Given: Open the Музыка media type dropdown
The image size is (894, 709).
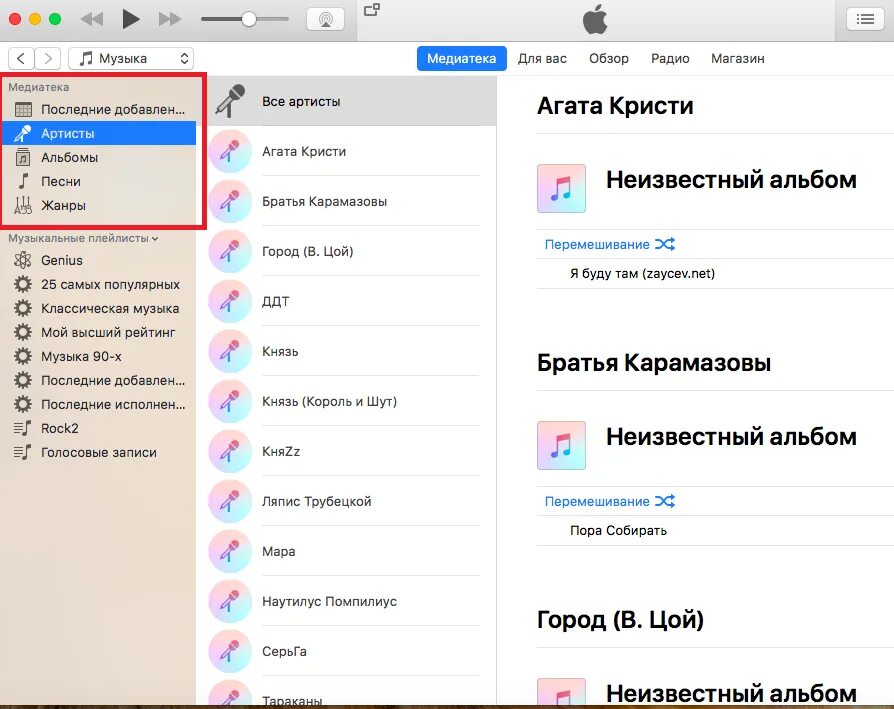Looking at the screenshot, I should 131,58.
